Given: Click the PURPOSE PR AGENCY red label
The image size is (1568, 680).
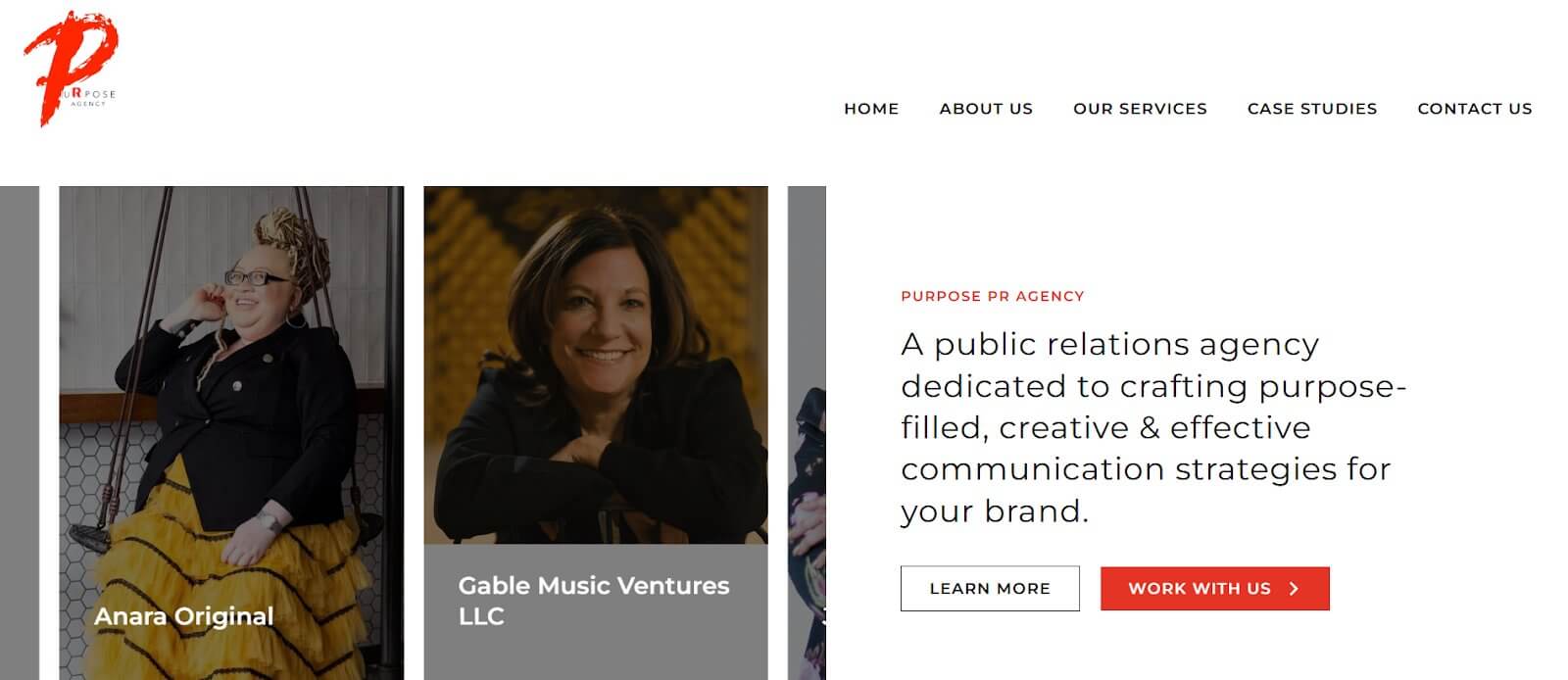Looking at the screenshot, I should 993,296.
